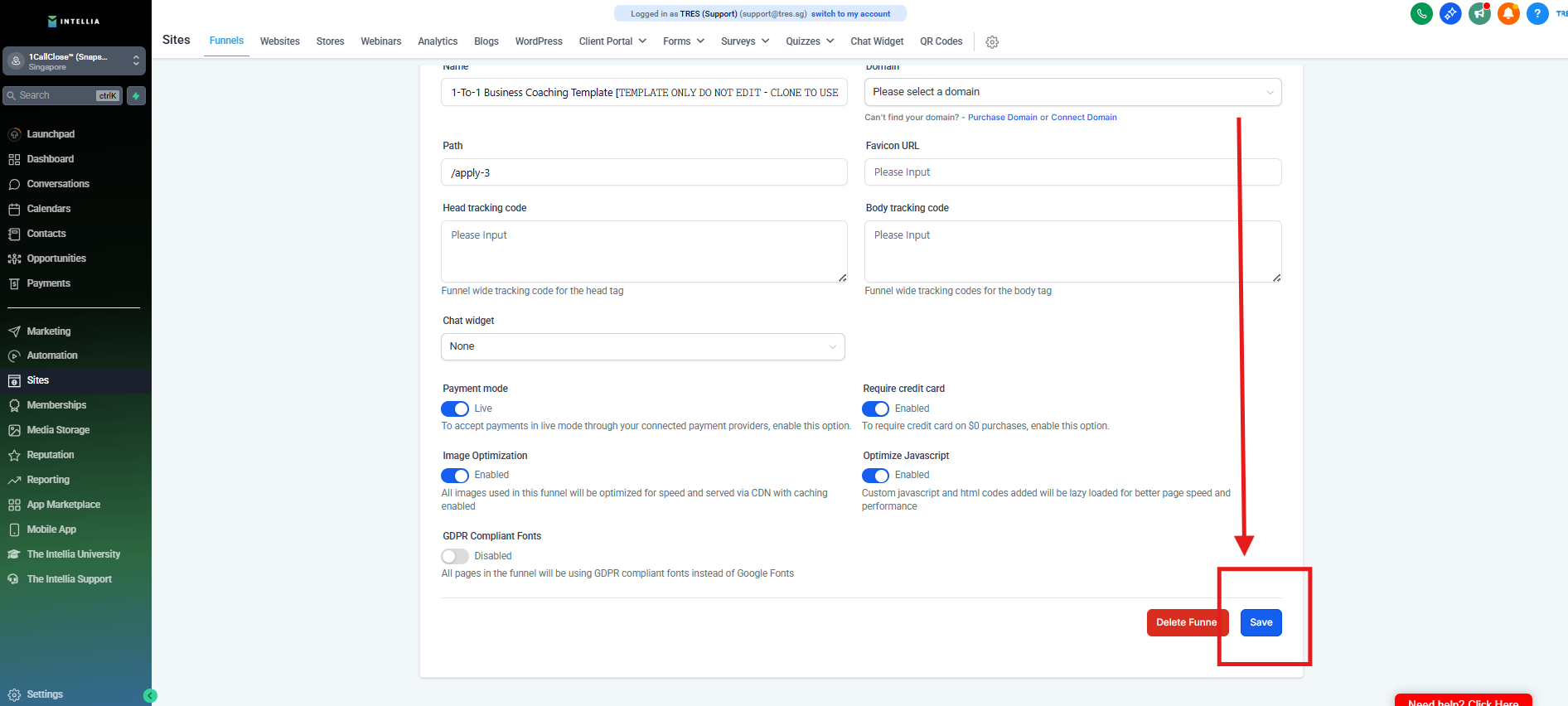Viewport: 1568px width, 706px height.
Task: Click the switch to my account link
Action: coord(851,14)
